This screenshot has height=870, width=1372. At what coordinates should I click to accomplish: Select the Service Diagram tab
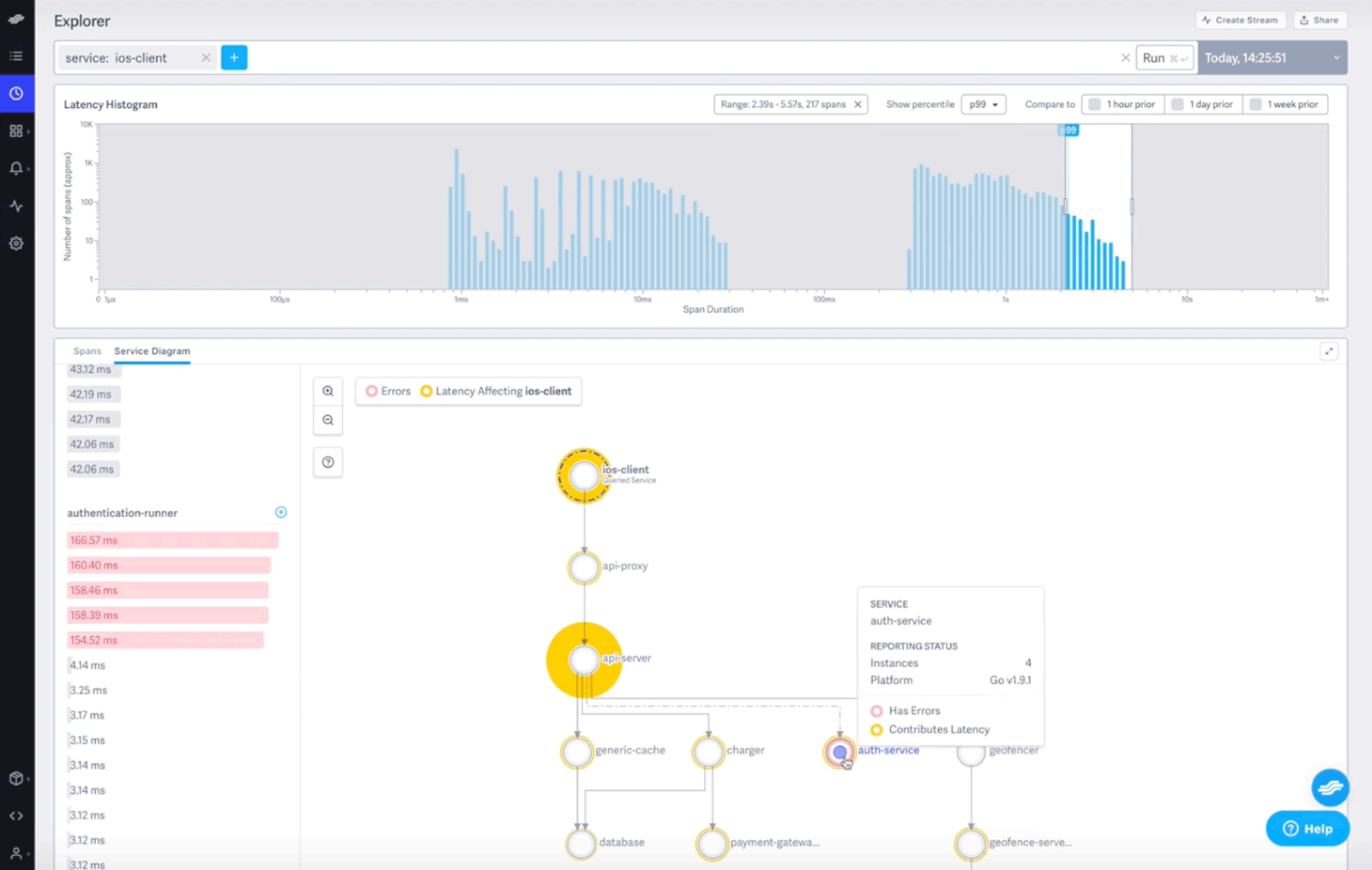[x=152, y=351]
